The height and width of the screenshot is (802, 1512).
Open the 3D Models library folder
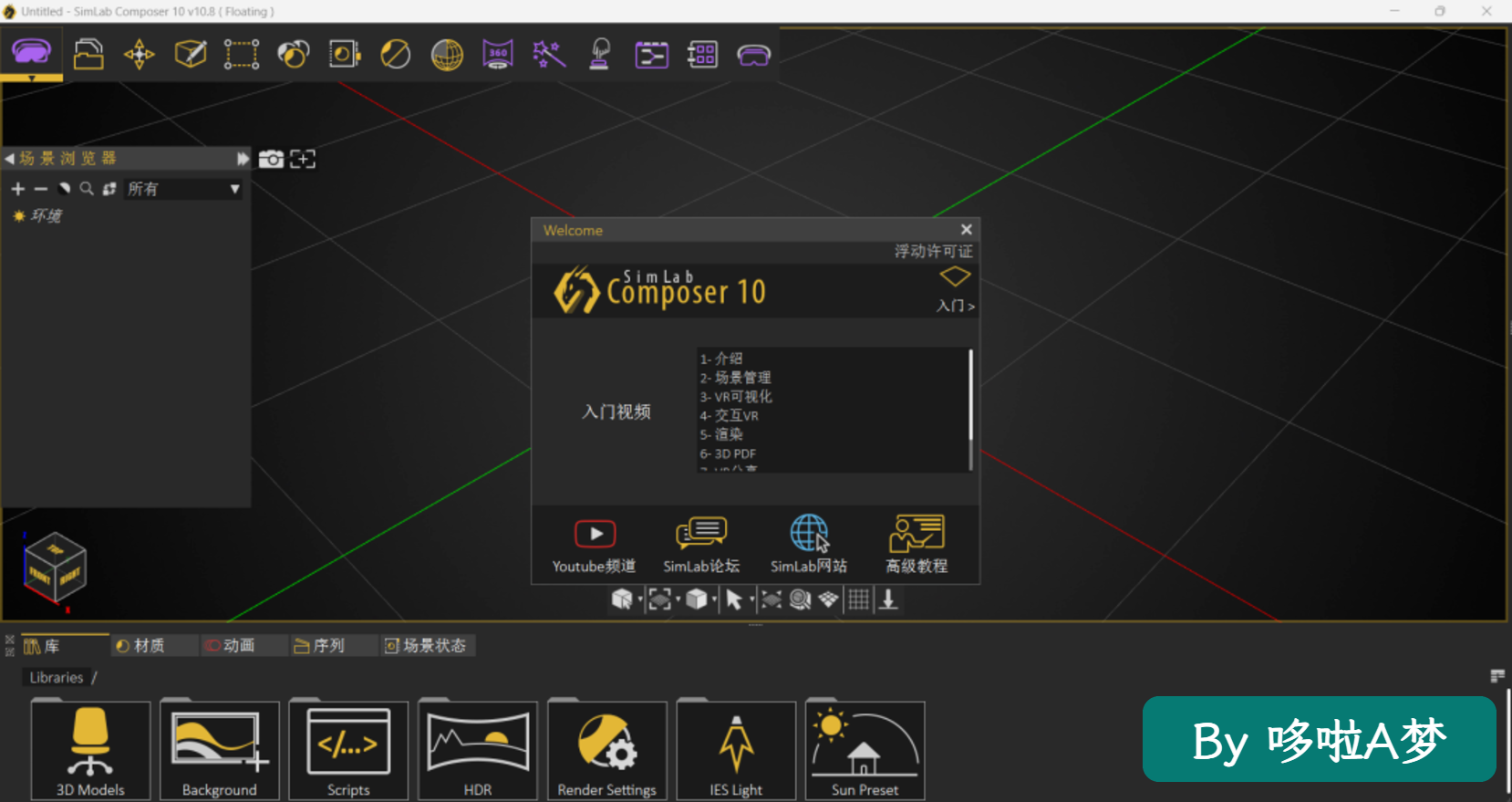tap(90, 750)
